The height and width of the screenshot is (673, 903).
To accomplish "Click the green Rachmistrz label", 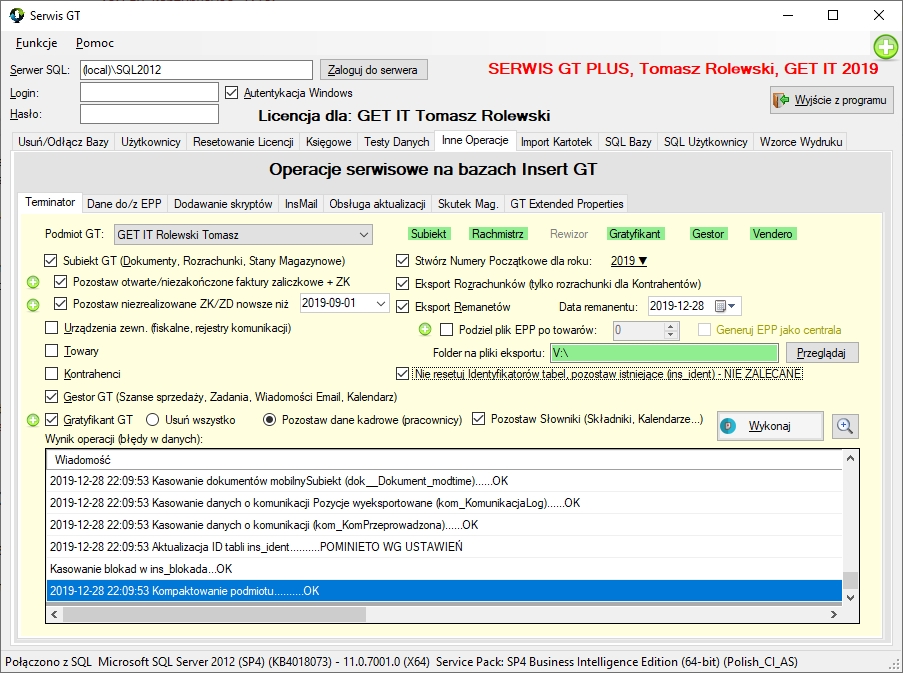I will (x=498, y=234).
